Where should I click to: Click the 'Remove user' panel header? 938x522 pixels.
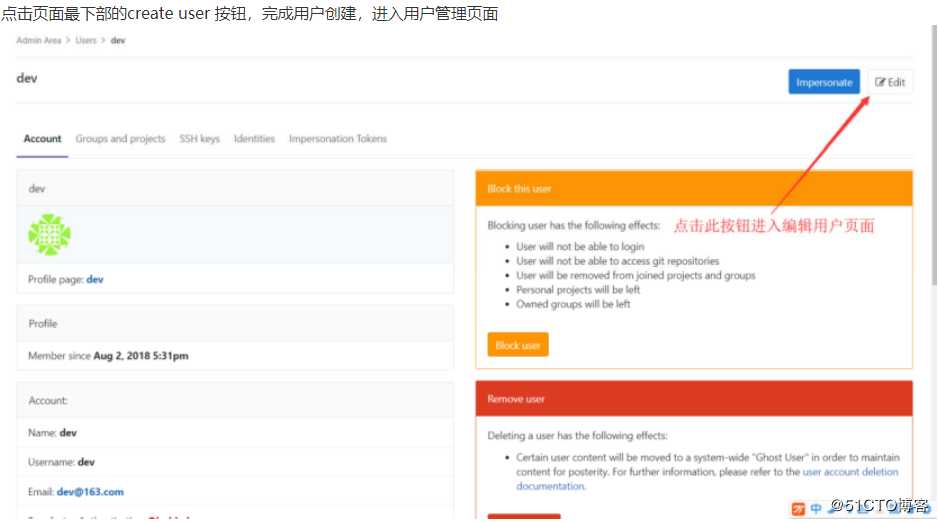pos(694,399)
